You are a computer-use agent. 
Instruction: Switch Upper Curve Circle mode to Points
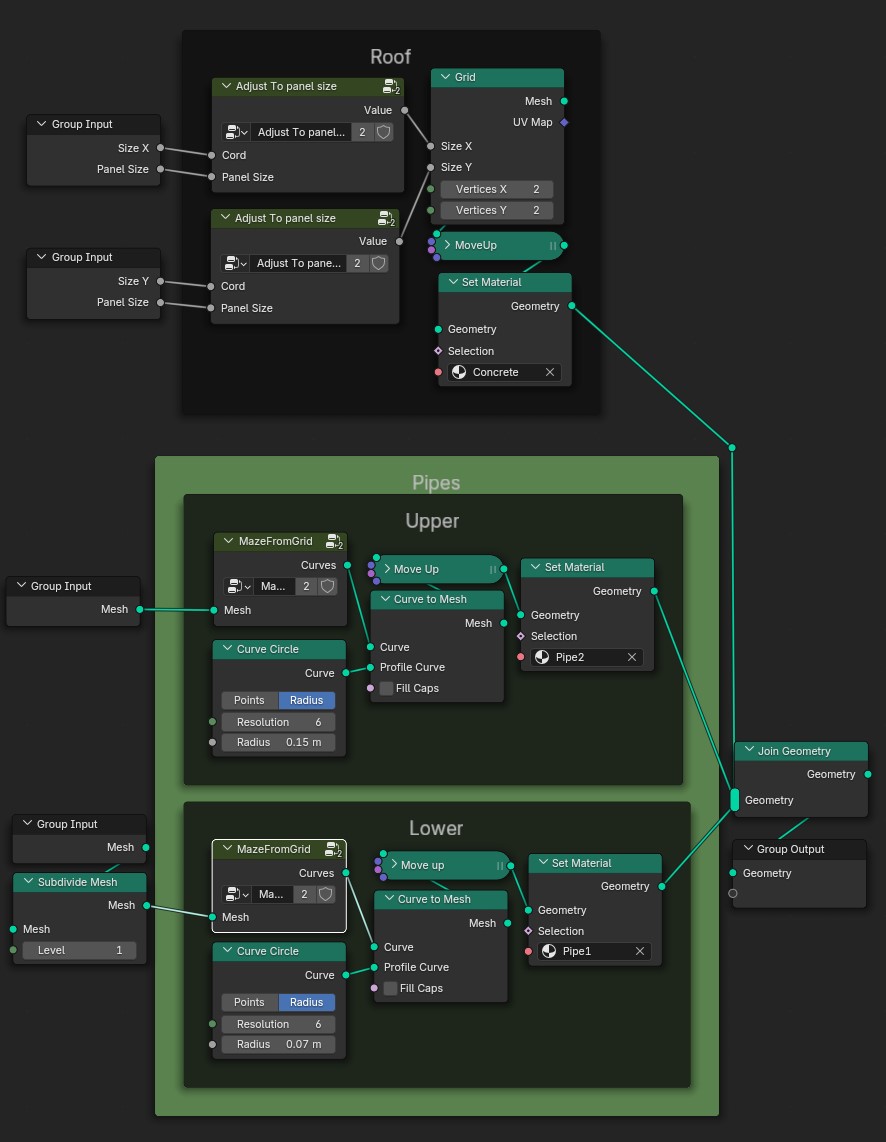pos(250,700)
